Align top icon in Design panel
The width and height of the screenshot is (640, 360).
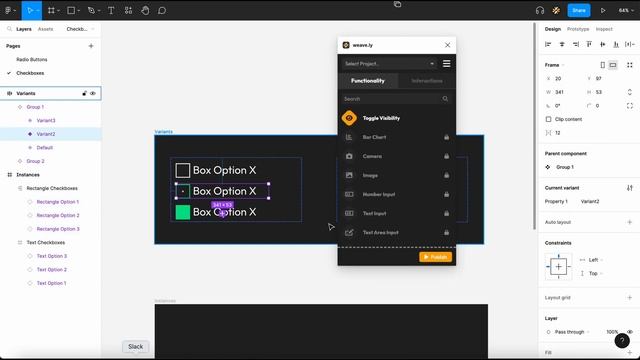point(589,44)
